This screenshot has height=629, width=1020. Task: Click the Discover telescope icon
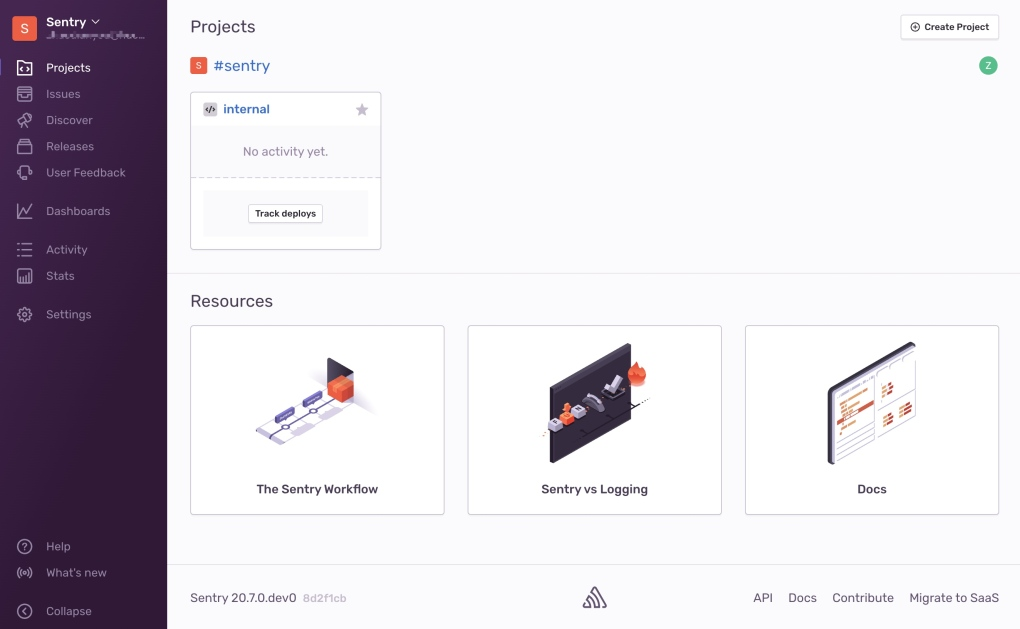coord(25,120)
